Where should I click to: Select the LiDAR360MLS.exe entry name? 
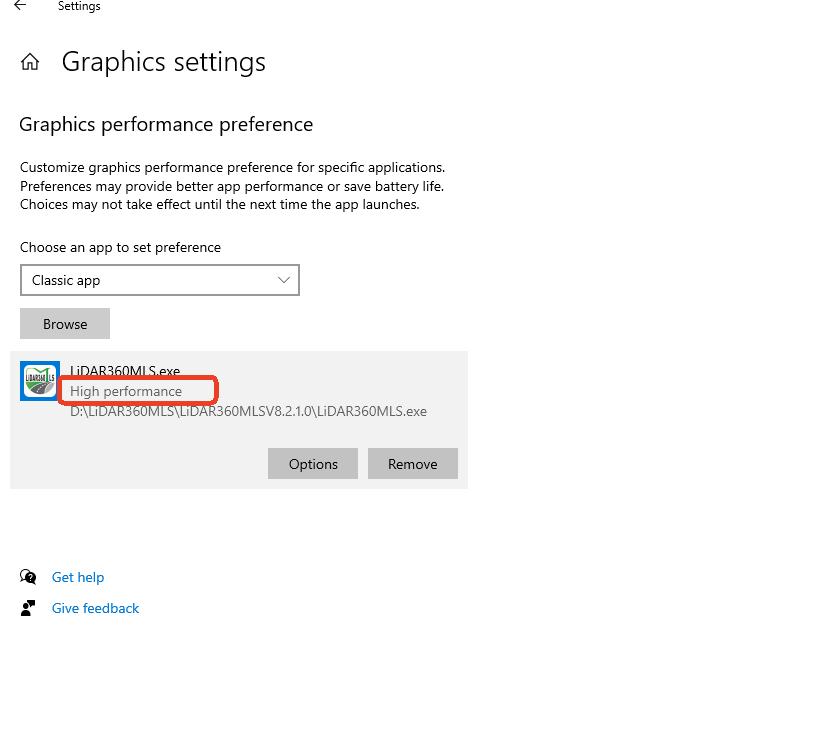pyautogui.click(x=125, y=371)
